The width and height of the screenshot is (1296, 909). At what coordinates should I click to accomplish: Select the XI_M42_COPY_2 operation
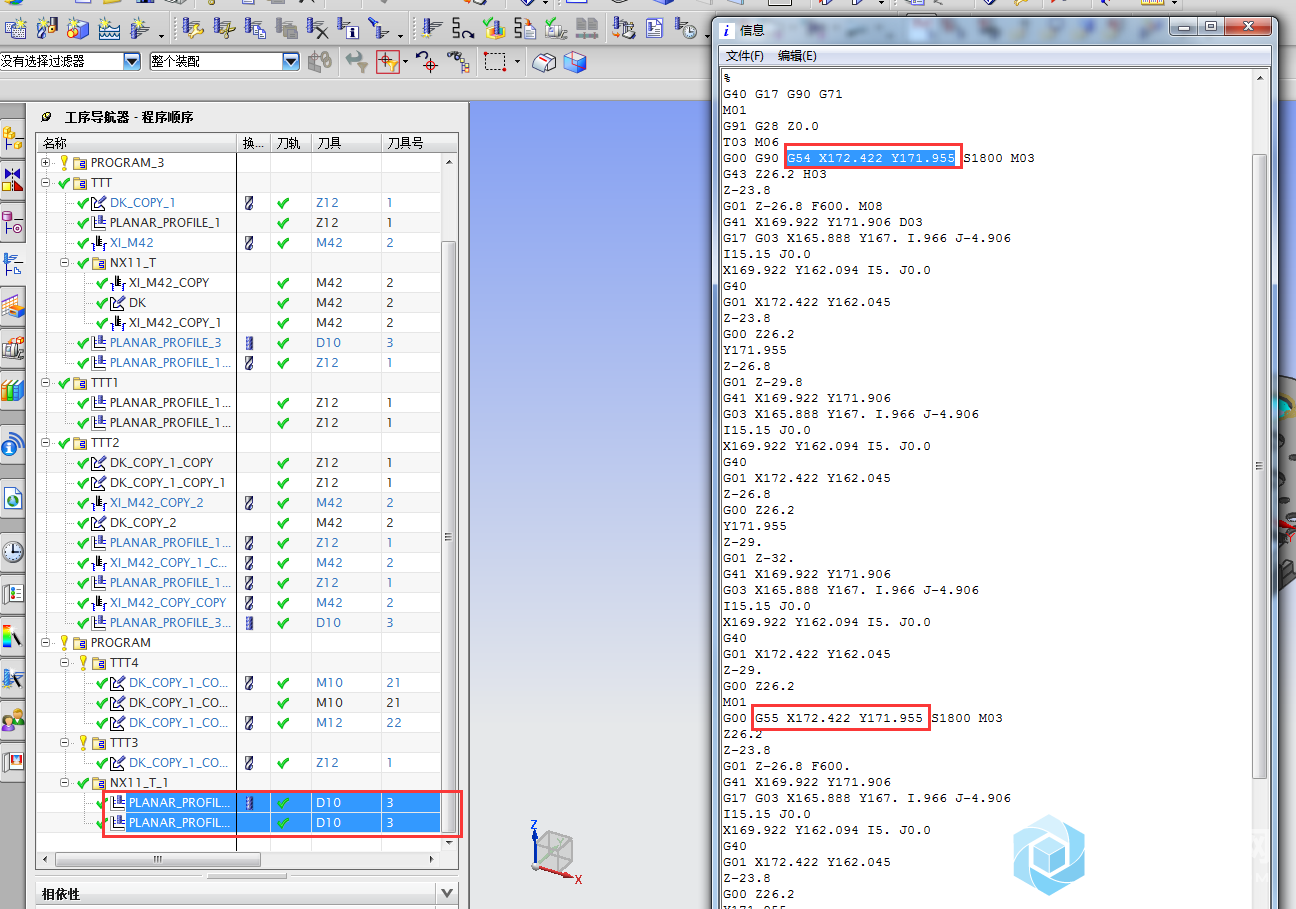pos(156,503)
